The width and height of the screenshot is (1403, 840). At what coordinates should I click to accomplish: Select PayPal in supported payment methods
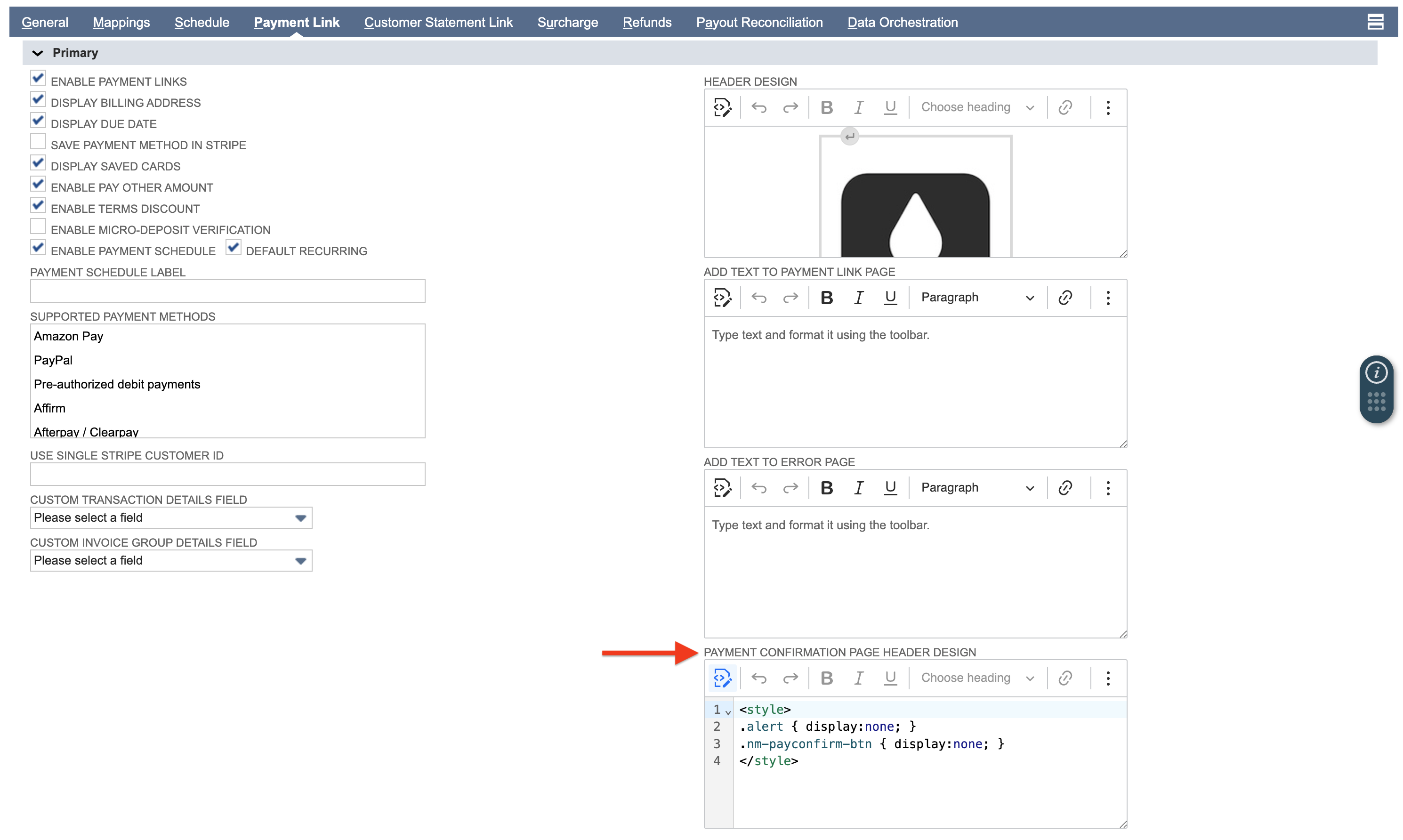click(x=53, y=361)
